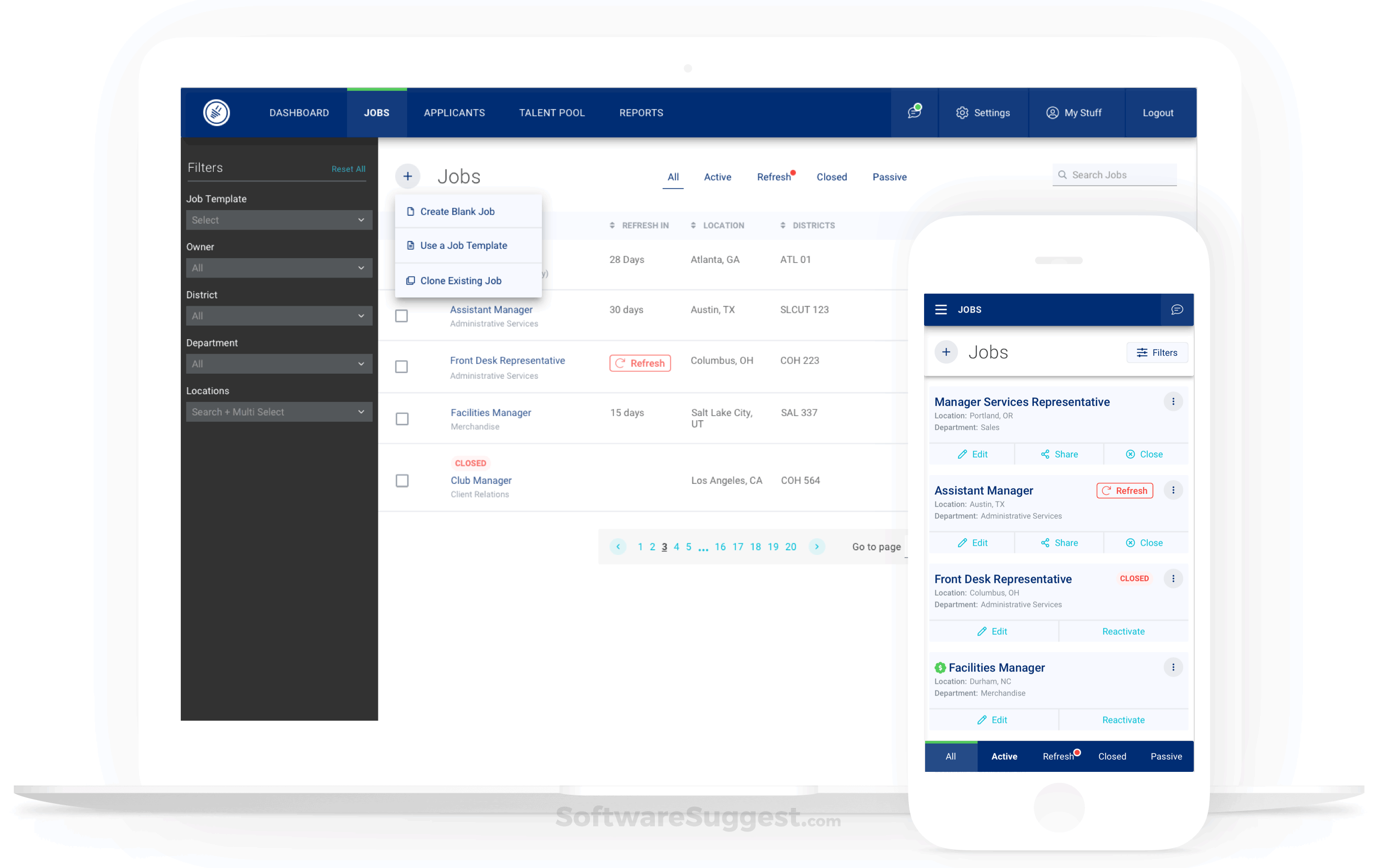1396x868 pixels.
Task: Expand the District filter dropdown
Action: tap(279, 315)
